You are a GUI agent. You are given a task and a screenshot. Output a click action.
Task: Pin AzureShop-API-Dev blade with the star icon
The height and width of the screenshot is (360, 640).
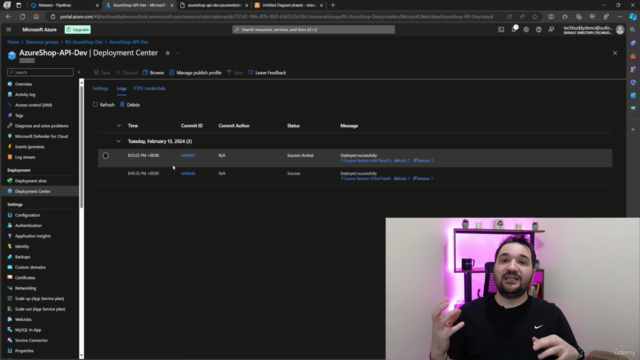click(167, 53)
